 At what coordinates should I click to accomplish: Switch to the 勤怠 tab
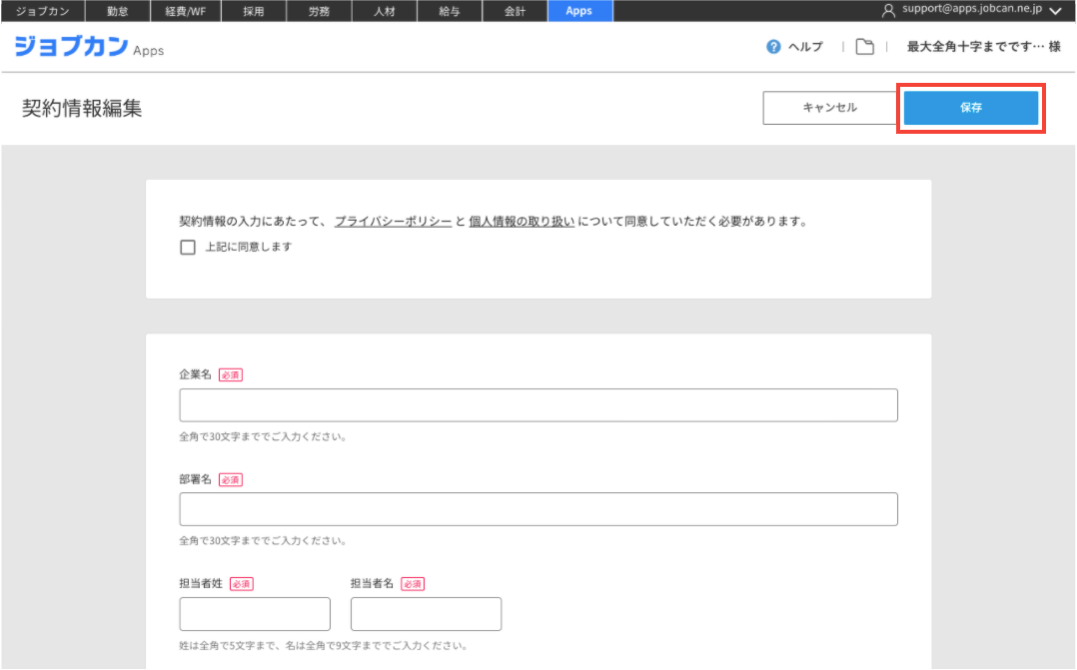pos(118,11)
